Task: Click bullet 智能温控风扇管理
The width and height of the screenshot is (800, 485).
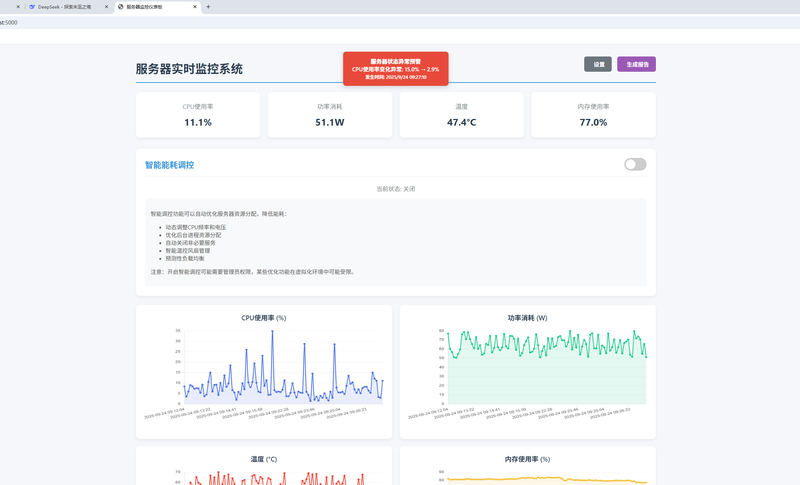Action: pyautogui.click(x=188, y=250)
